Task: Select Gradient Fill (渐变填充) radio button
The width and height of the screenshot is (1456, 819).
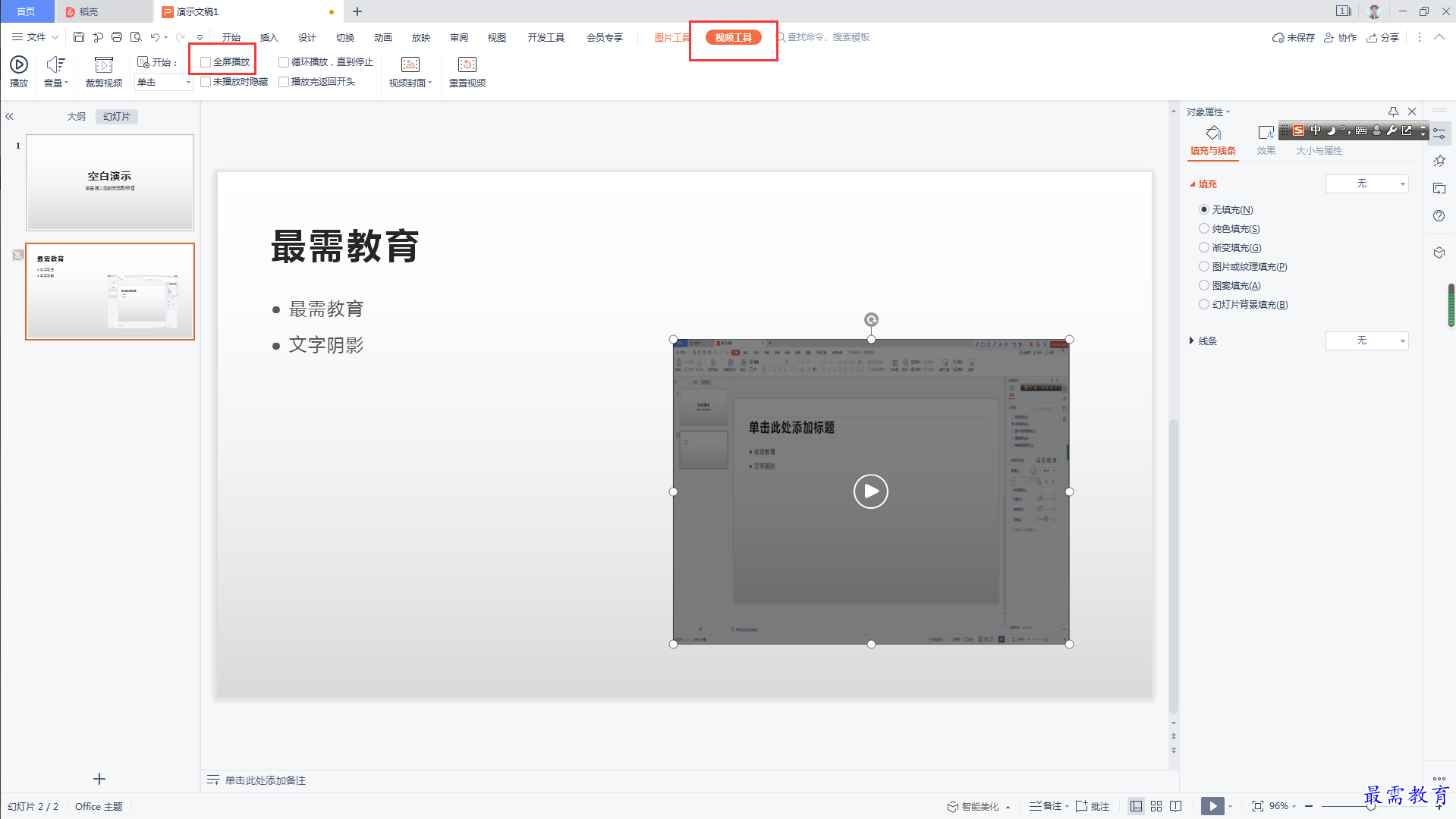Action: click(1204, 247)
